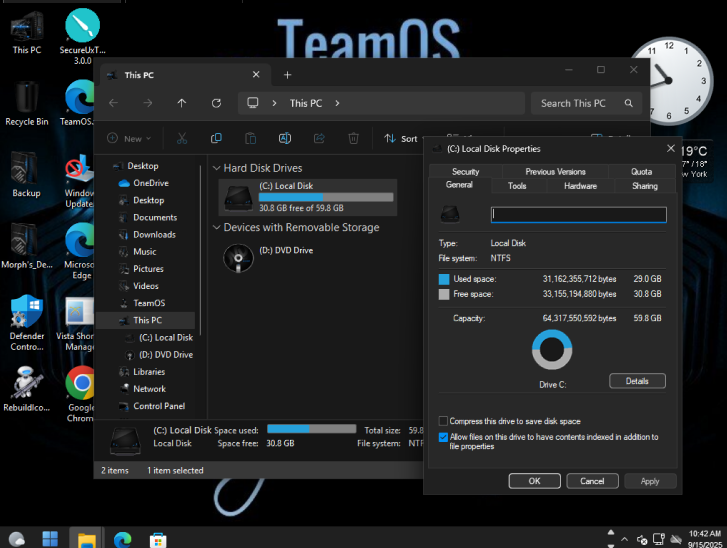
Task: Open the New dropdown in toolbar
Action: pyautogui.click(x=129, y=138)
